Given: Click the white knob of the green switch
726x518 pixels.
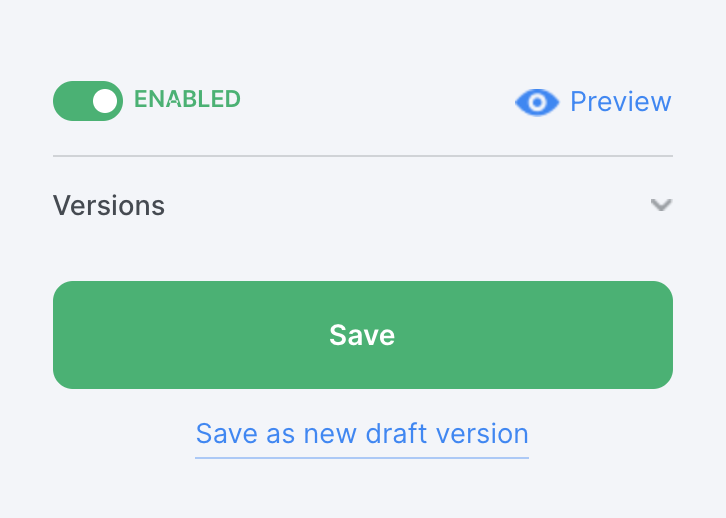Looking at the screenshot, I should (x=104, y=101).
